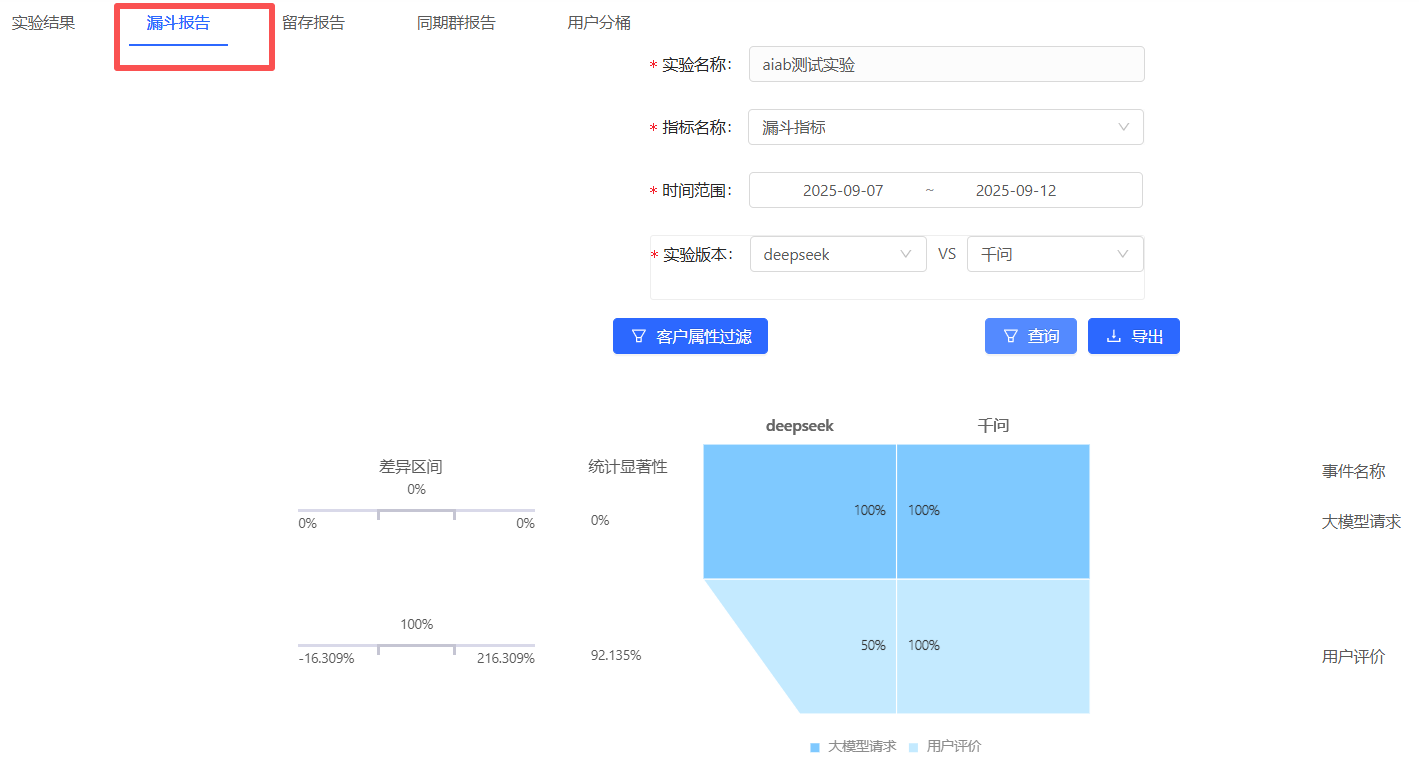Set end date 2025-09-12
This screenshot has width=1419, height=771.
[x=1015, y=190]
